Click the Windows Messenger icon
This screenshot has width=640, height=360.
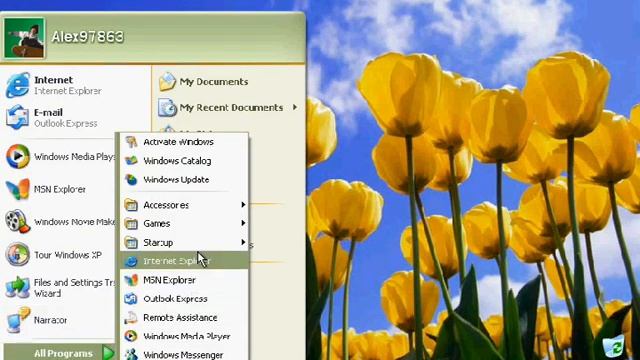tap(131, 354)
